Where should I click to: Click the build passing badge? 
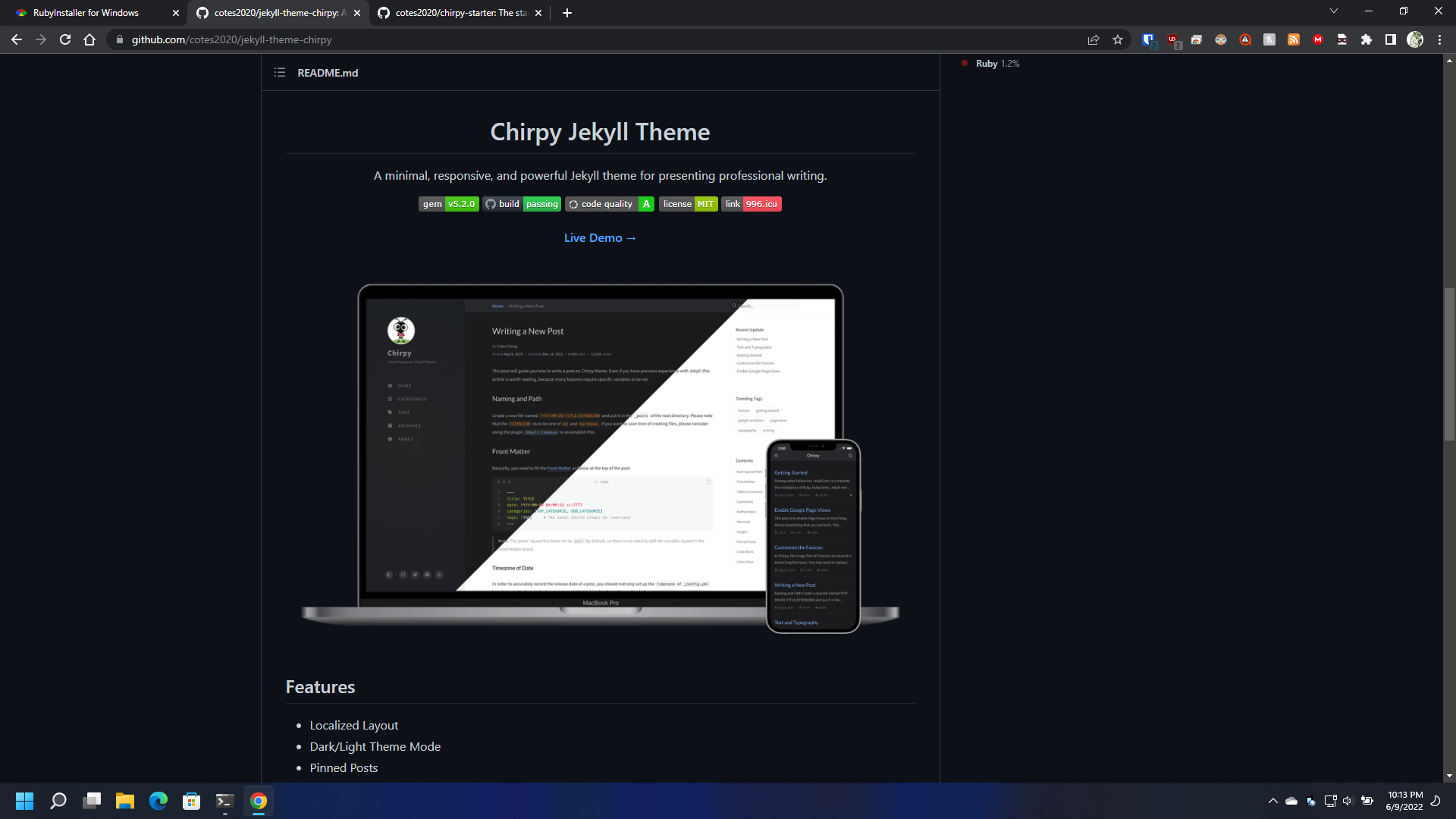(520, 204)
